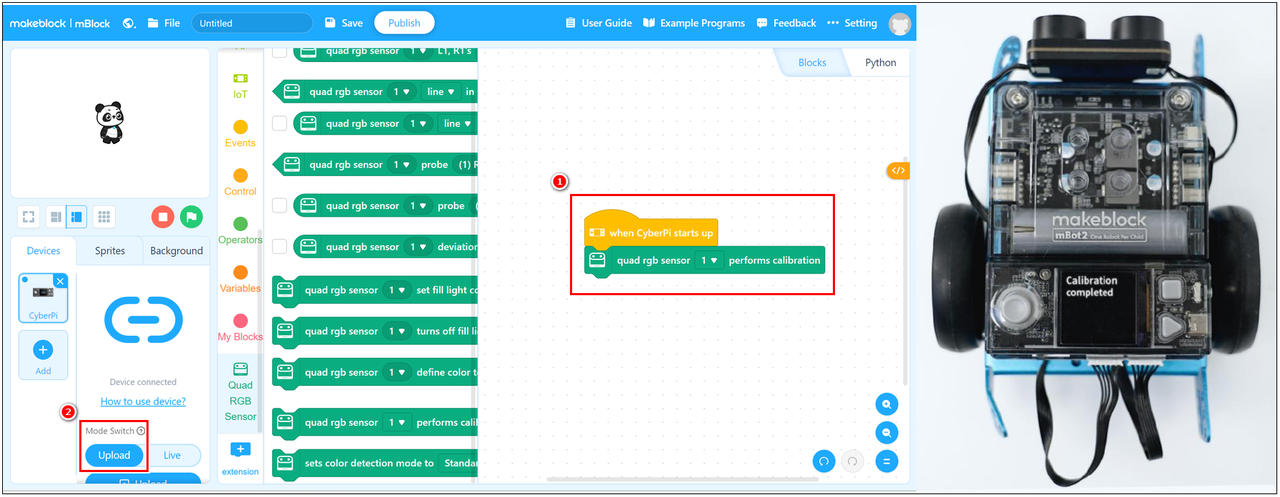Open '1' dropdown in 'deviation' block
This screenshot has width=1280, height=497.
click(x=420, y=247)
